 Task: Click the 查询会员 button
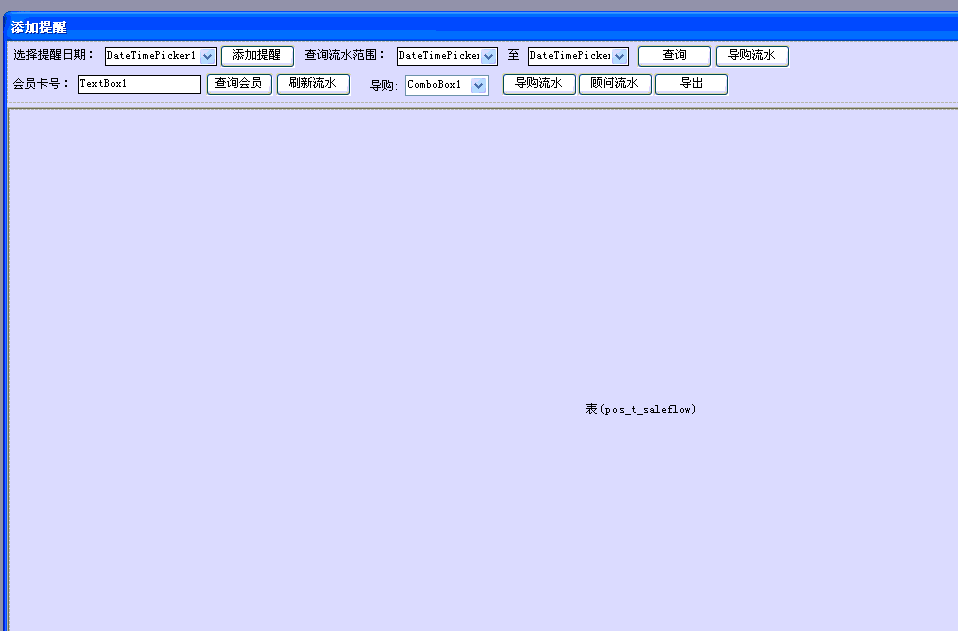tap(239, 84)
